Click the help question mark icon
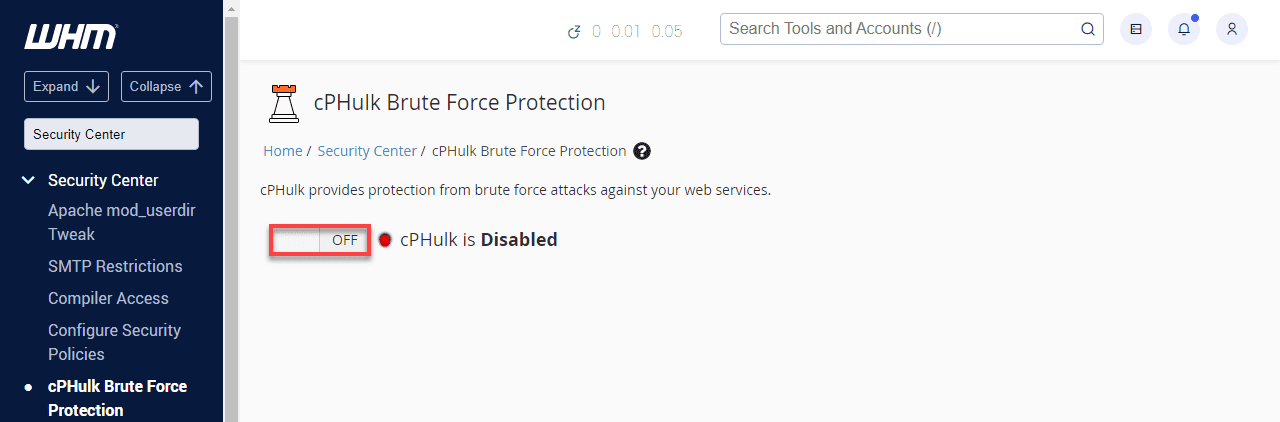 click(x=642, y=151)
